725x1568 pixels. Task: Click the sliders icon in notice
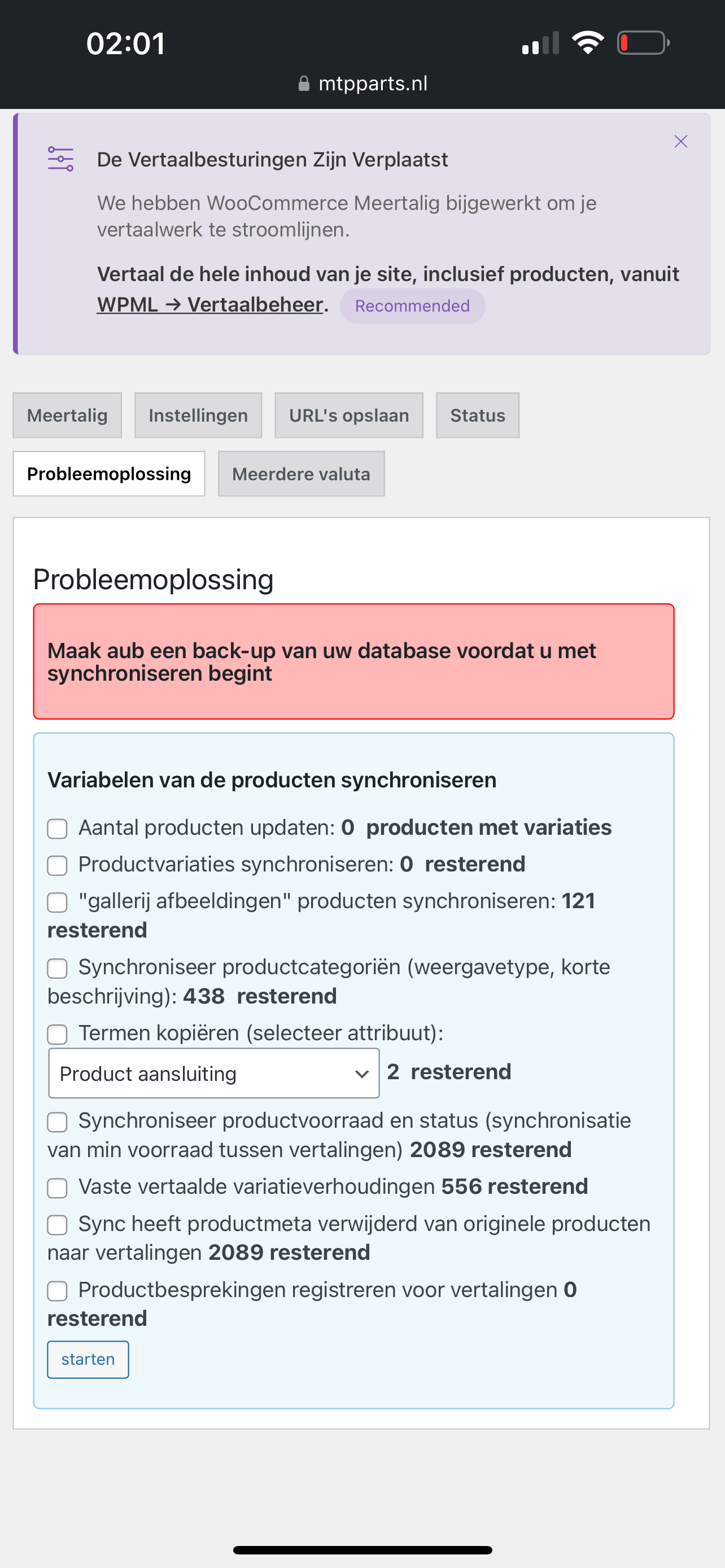tap(61, 159)
